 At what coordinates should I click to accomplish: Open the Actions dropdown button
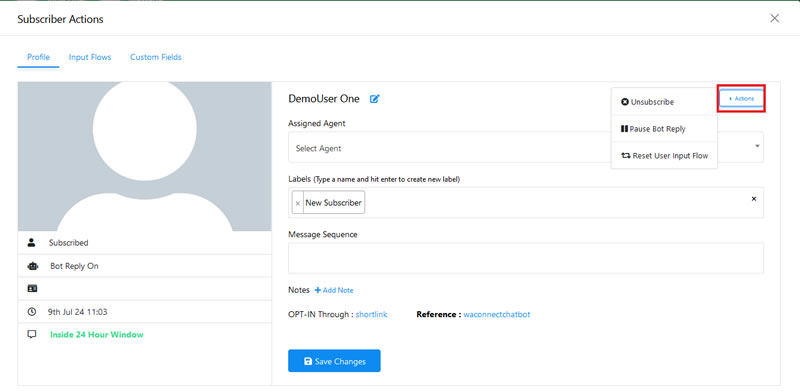pos(741,99)
